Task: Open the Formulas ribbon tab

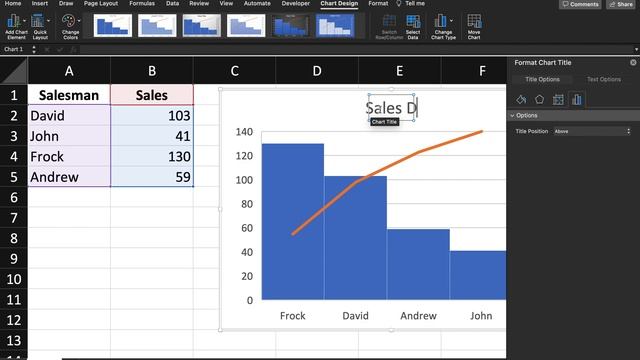Action: (142, 3)
